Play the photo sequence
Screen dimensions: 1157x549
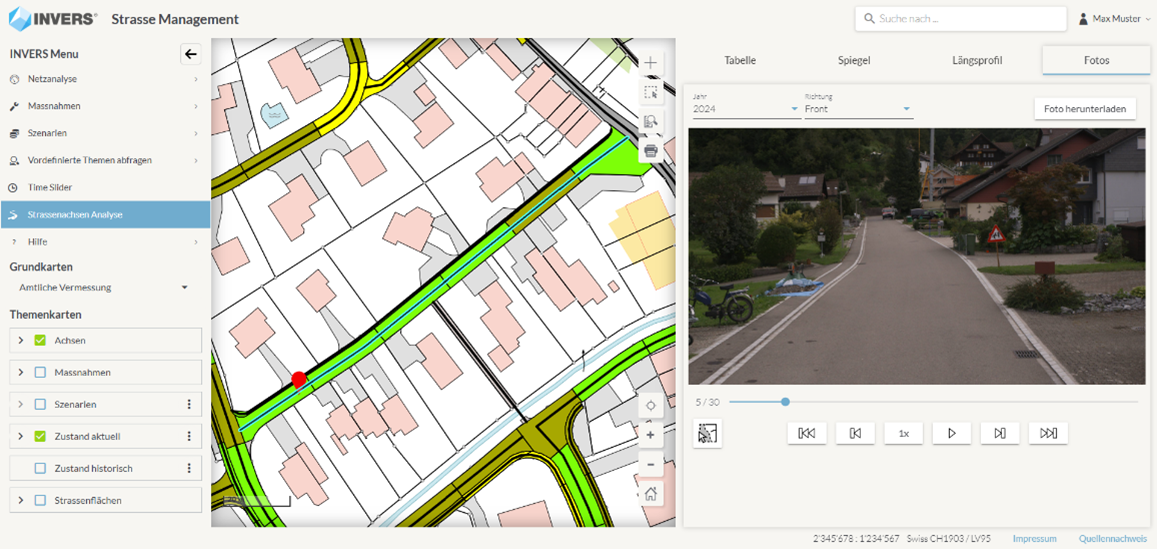951,433
